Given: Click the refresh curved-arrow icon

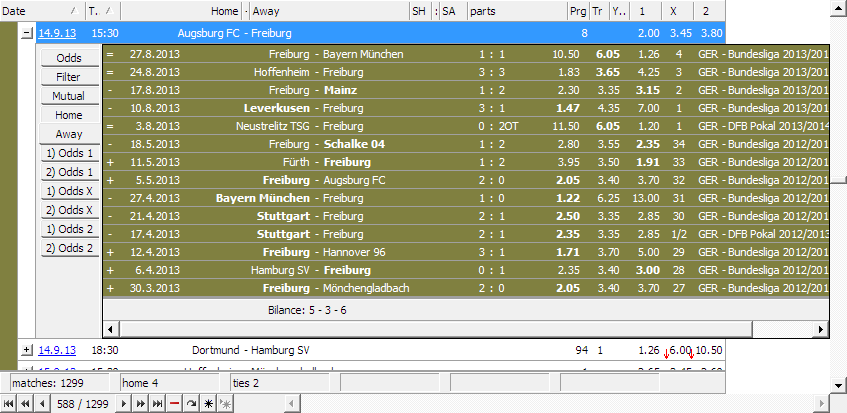Looking at the screenshot, I should pyautogui.click(x=191, y=404).
